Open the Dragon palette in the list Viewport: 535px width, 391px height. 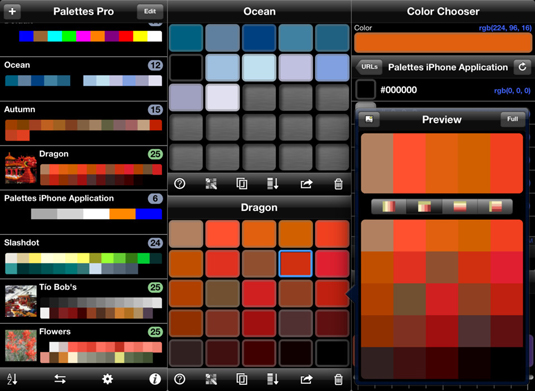(83, 168)
